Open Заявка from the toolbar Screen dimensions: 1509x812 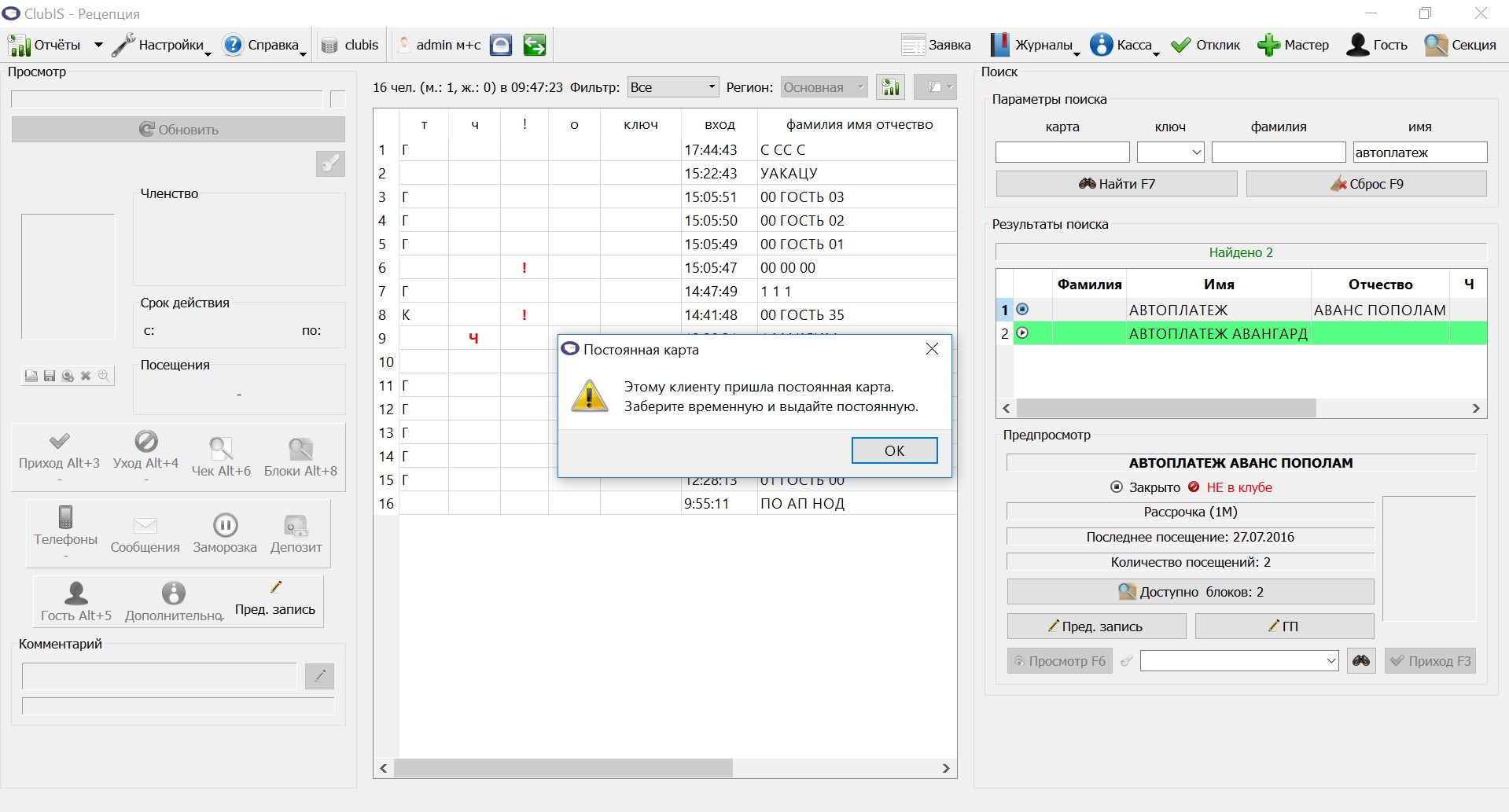(936, 45)
